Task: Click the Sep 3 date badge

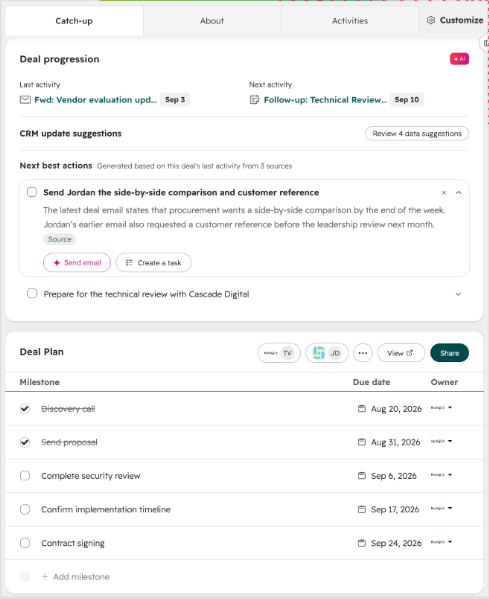Action: [175, 100]
